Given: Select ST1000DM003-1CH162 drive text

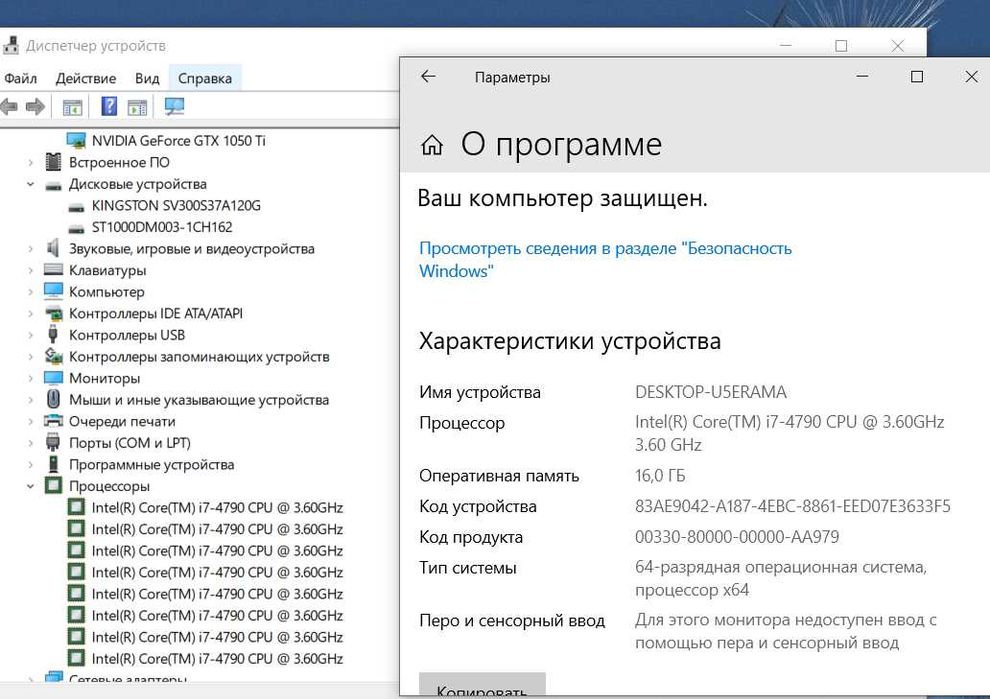Looking at the screenshot, I should [x=162, y=227].
